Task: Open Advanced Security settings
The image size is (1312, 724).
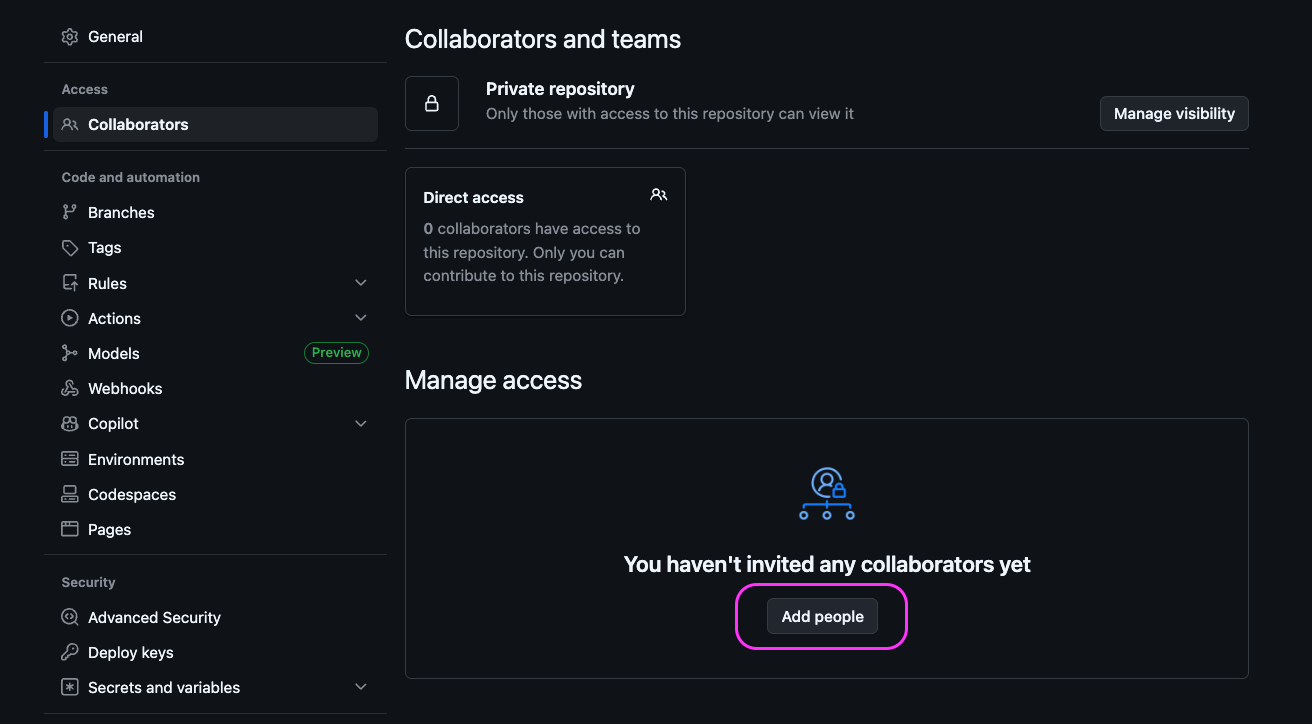Action: [154, 617]
